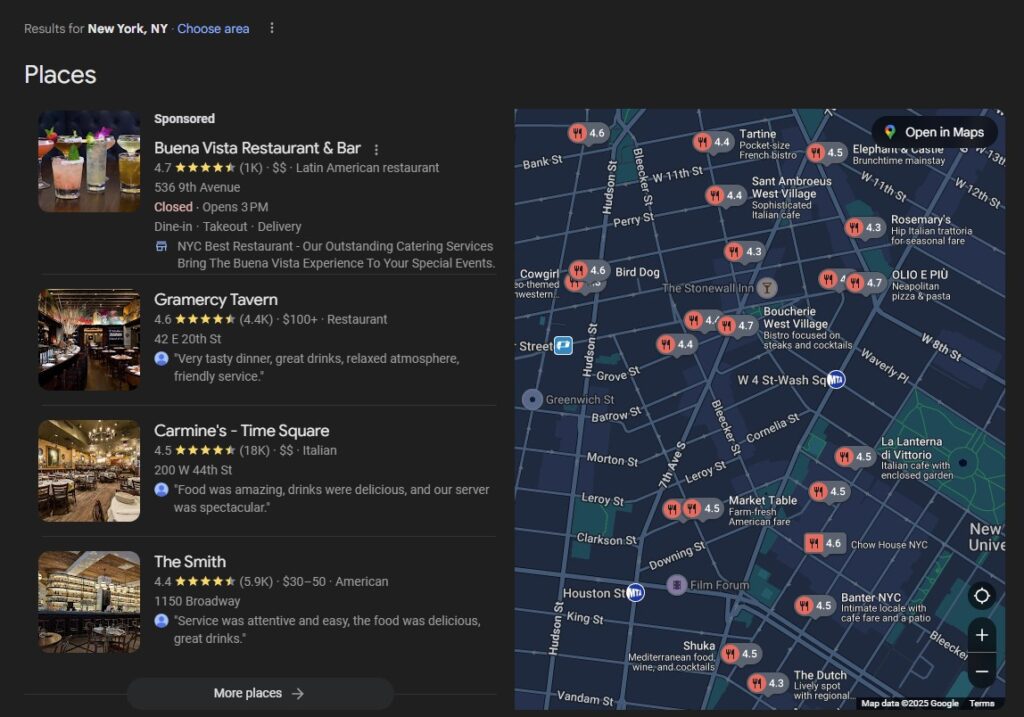Zoom in on the map

coord(981,635)
